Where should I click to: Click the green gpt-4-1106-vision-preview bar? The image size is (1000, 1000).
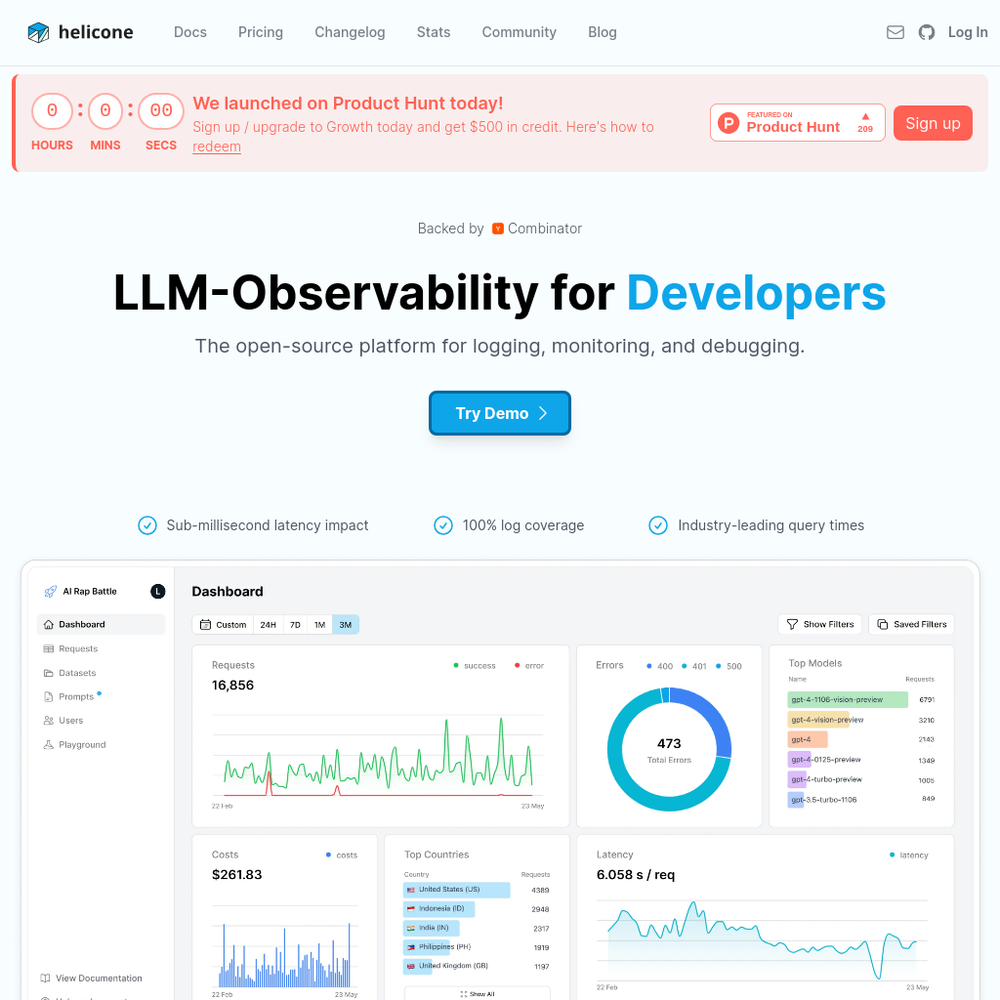coord(847,700)
